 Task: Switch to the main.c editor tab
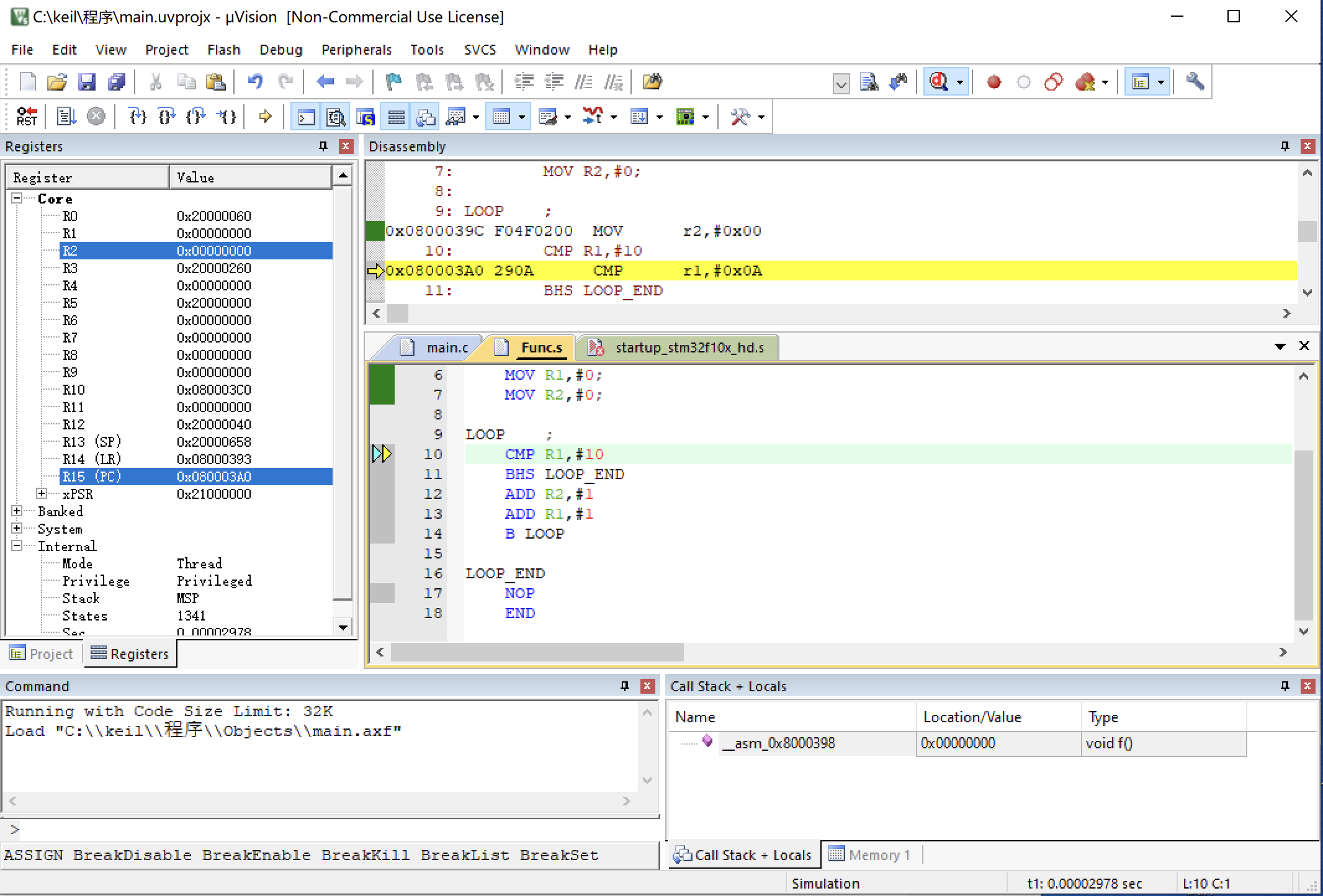pyautogui.click(x=446, y=347)
